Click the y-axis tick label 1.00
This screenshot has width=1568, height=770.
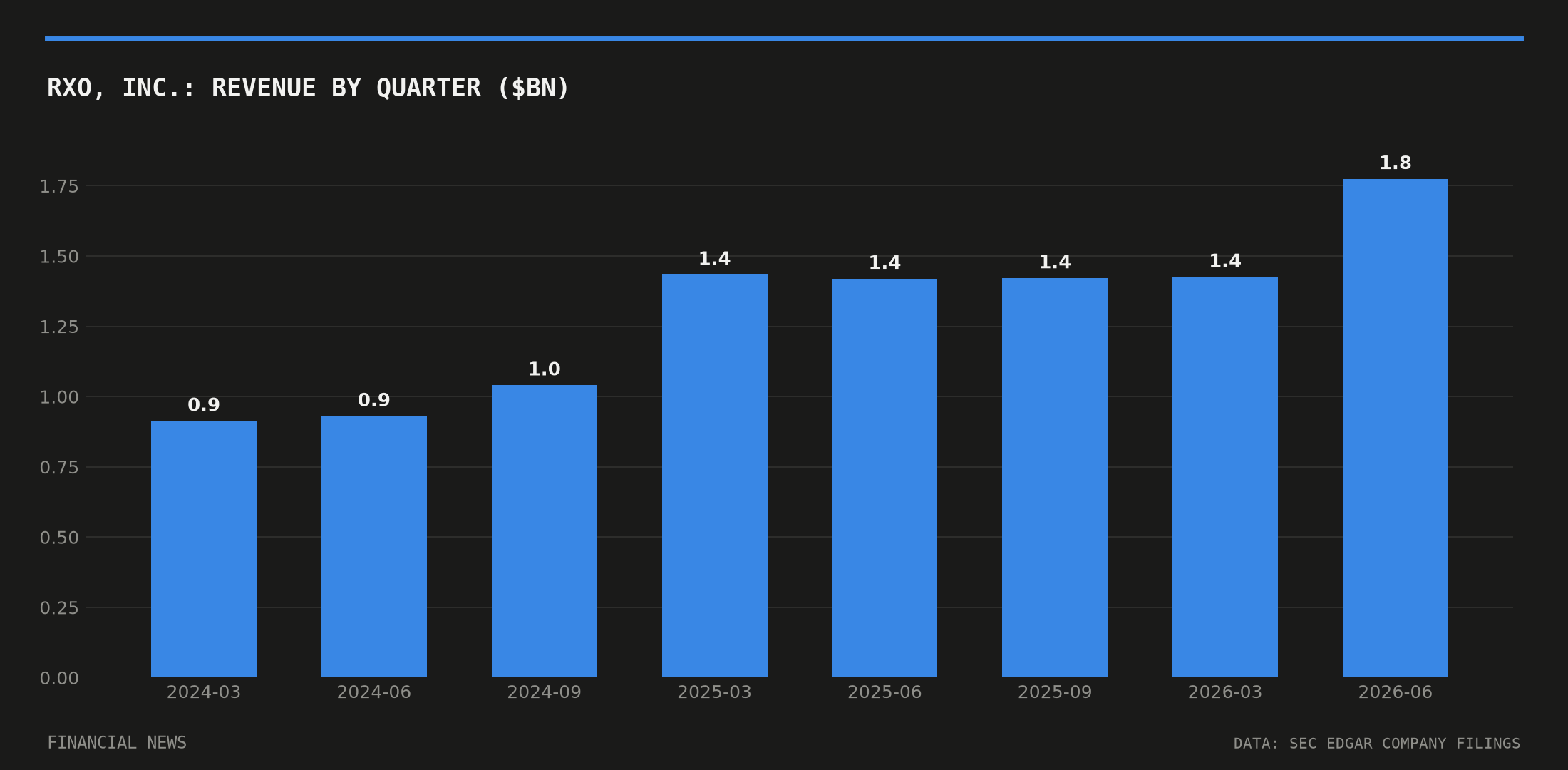(x=59, y=397)
